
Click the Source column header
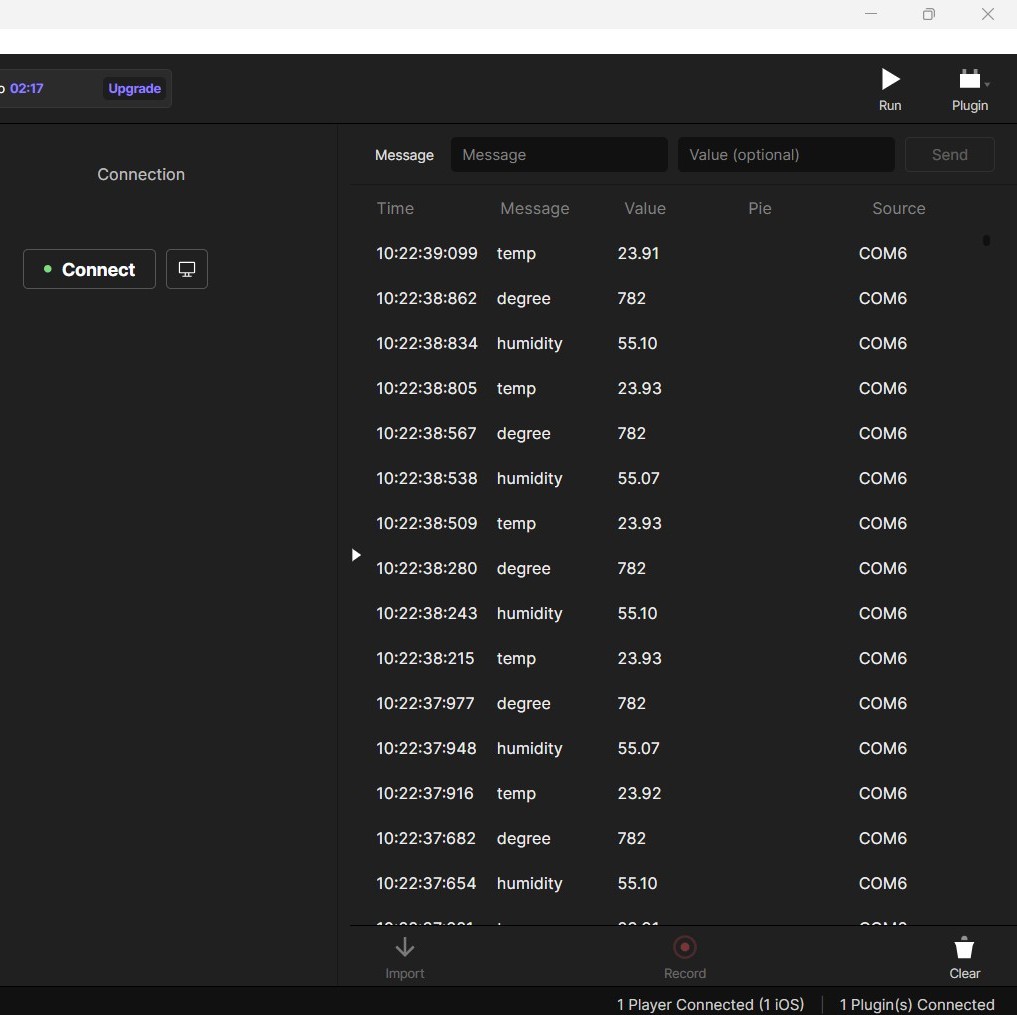(898, 209)
